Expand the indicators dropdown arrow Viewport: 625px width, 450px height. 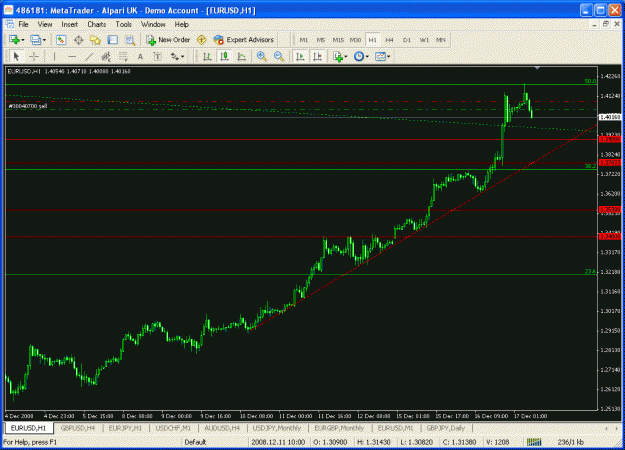point(346,57)
